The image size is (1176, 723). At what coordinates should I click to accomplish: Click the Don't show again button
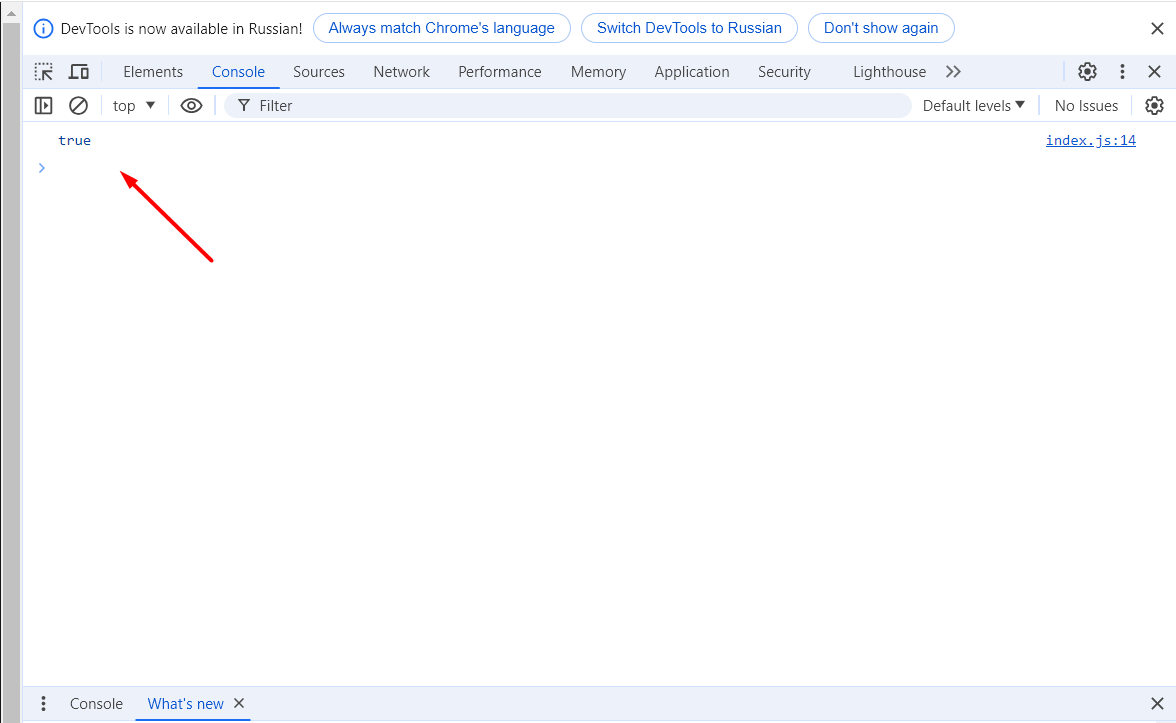[x=881, y=28]
